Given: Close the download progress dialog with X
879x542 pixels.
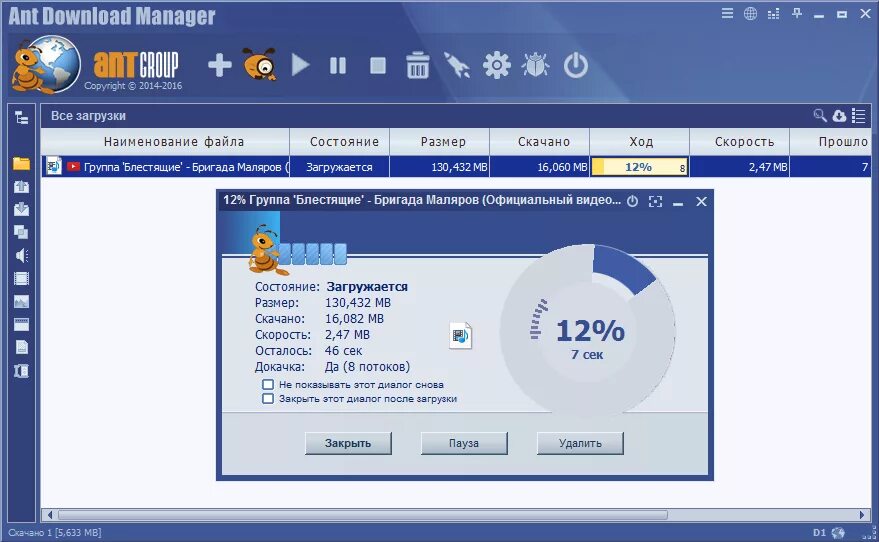Looking at the screenshot, I should point(701,201).
